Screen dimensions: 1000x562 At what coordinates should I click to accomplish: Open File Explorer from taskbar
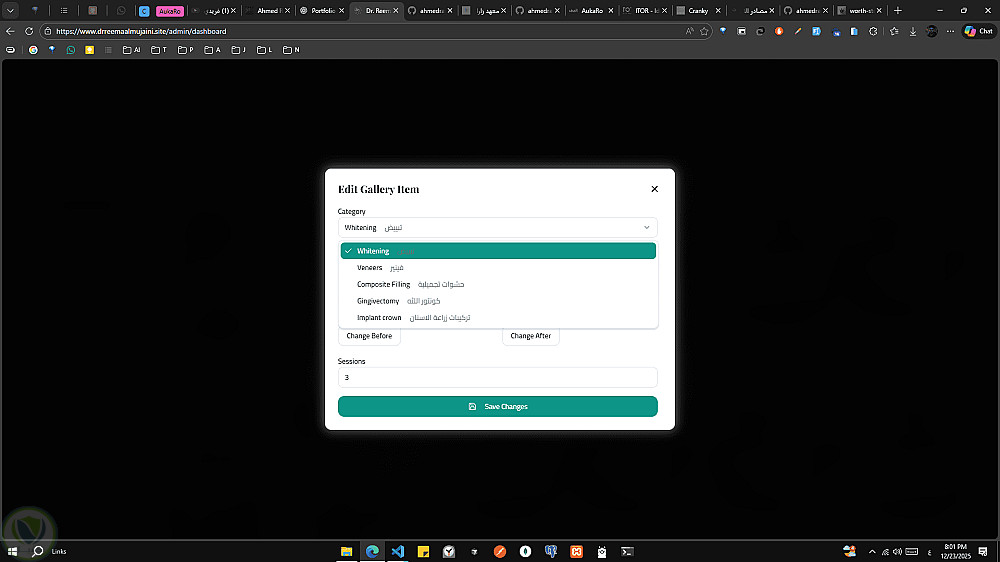(346, 551)
